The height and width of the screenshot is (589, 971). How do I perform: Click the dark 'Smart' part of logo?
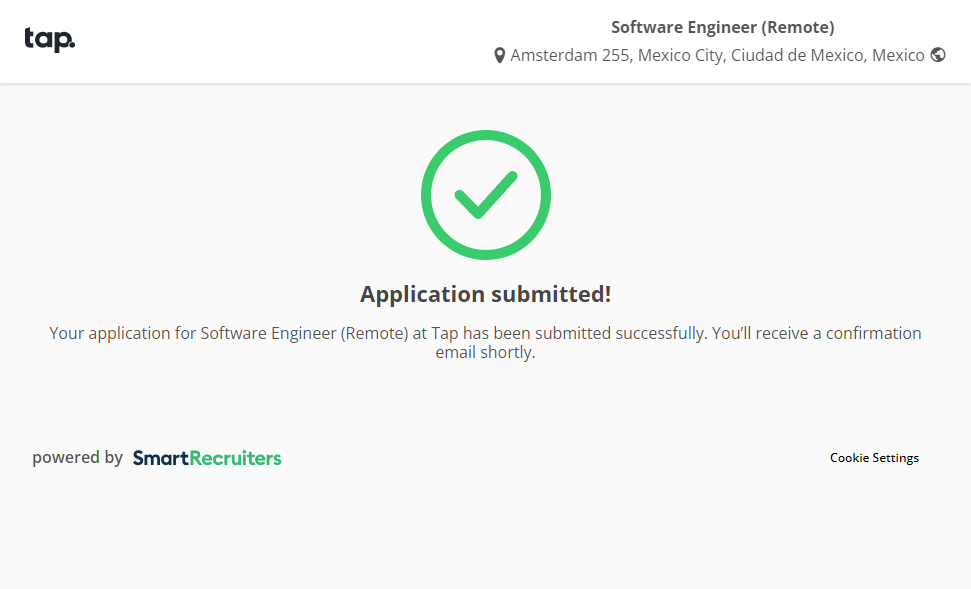coord(161,458)
